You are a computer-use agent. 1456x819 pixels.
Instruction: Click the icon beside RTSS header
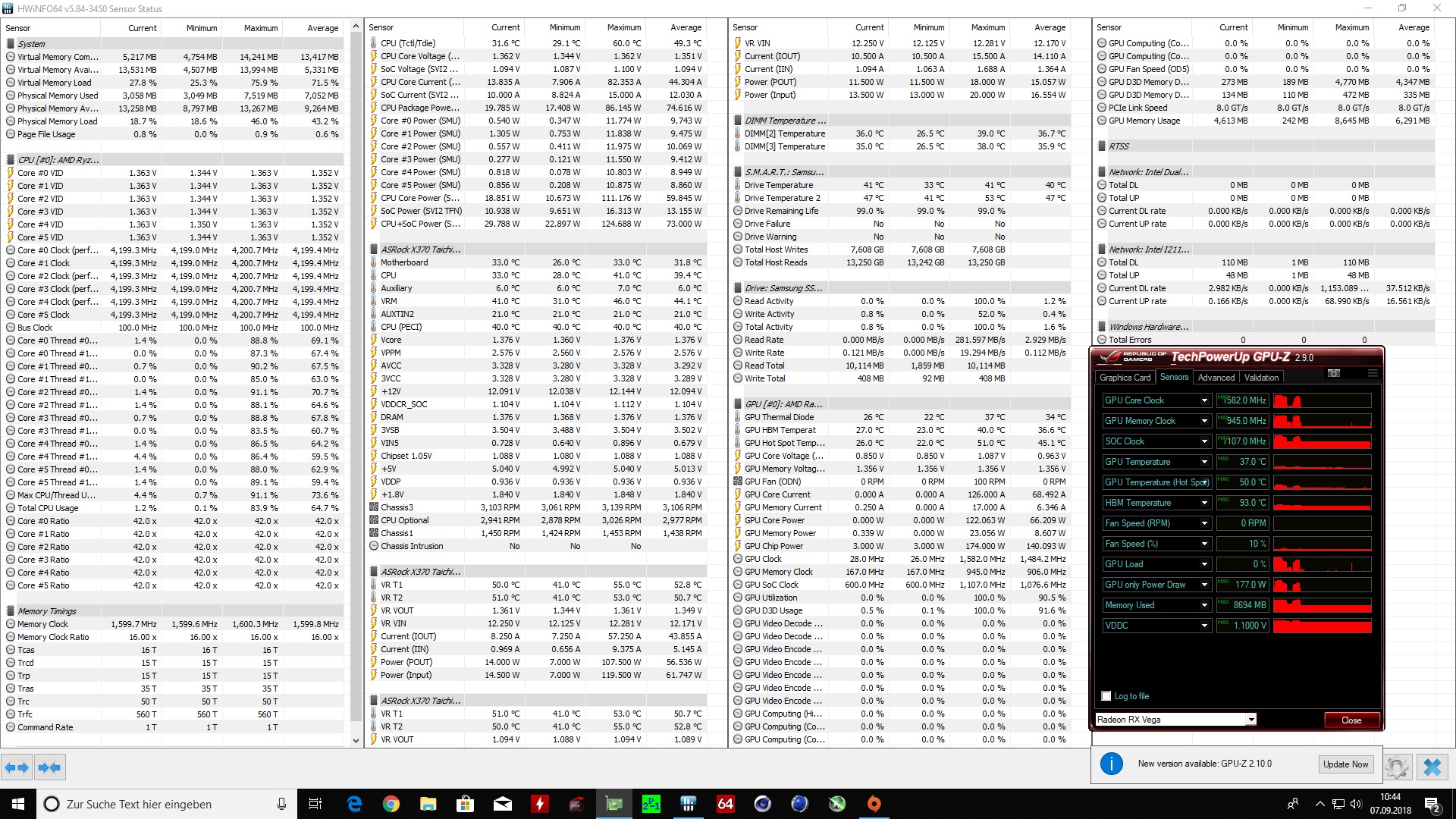tap(1102, 146)
